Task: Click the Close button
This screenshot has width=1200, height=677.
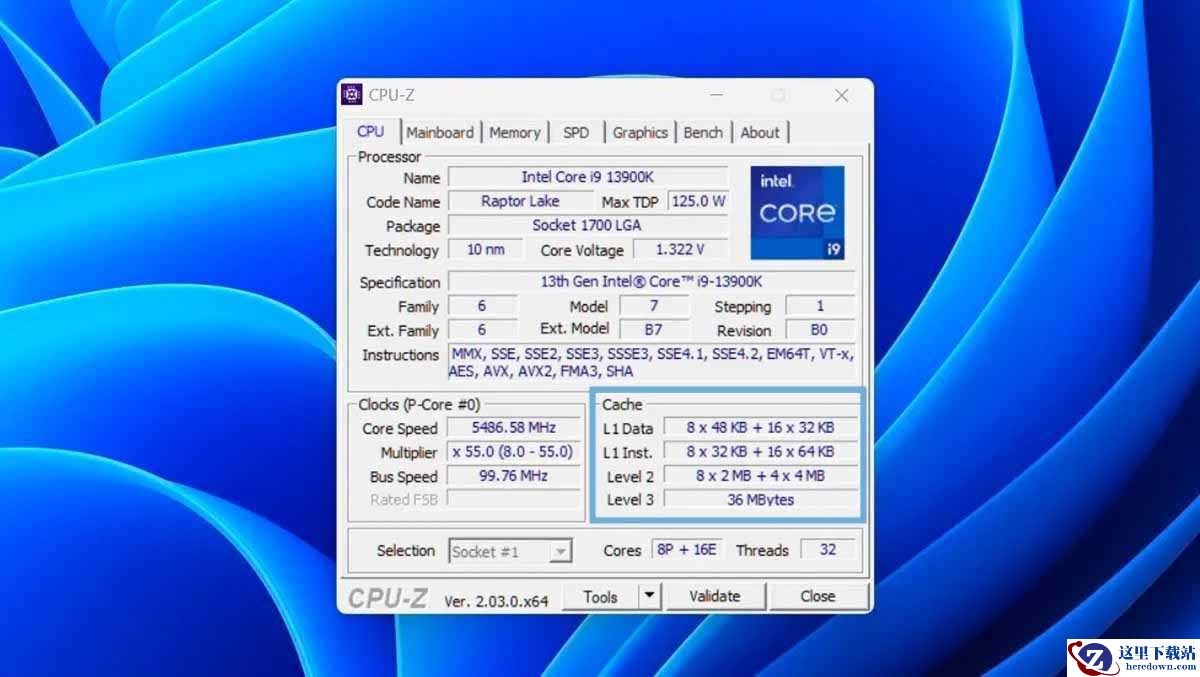Action: (817, 596)
